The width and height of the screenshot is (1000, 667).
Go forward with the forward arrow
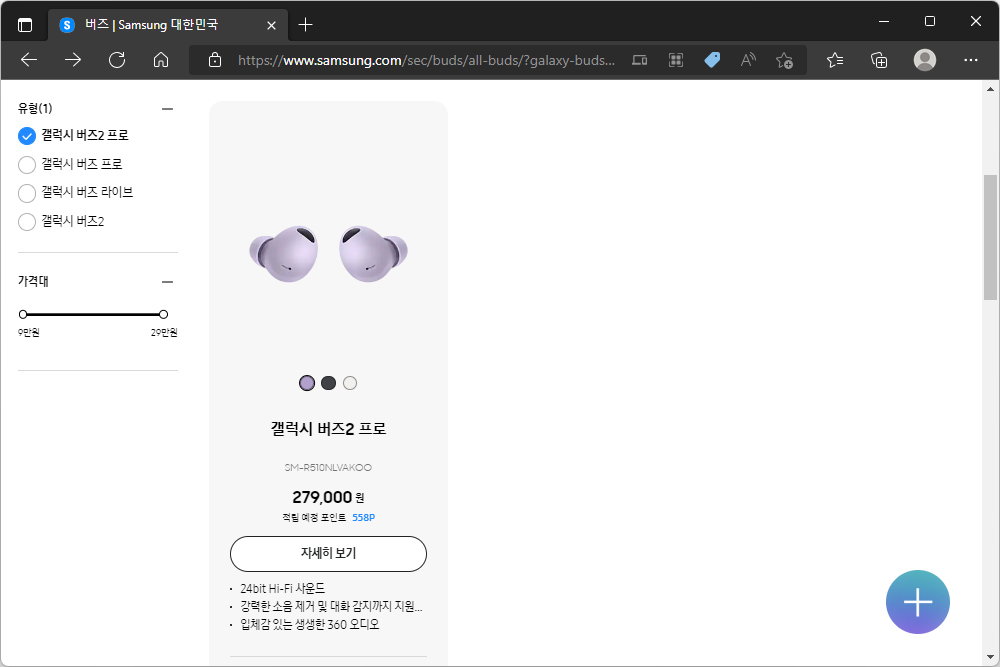point(73,60)
